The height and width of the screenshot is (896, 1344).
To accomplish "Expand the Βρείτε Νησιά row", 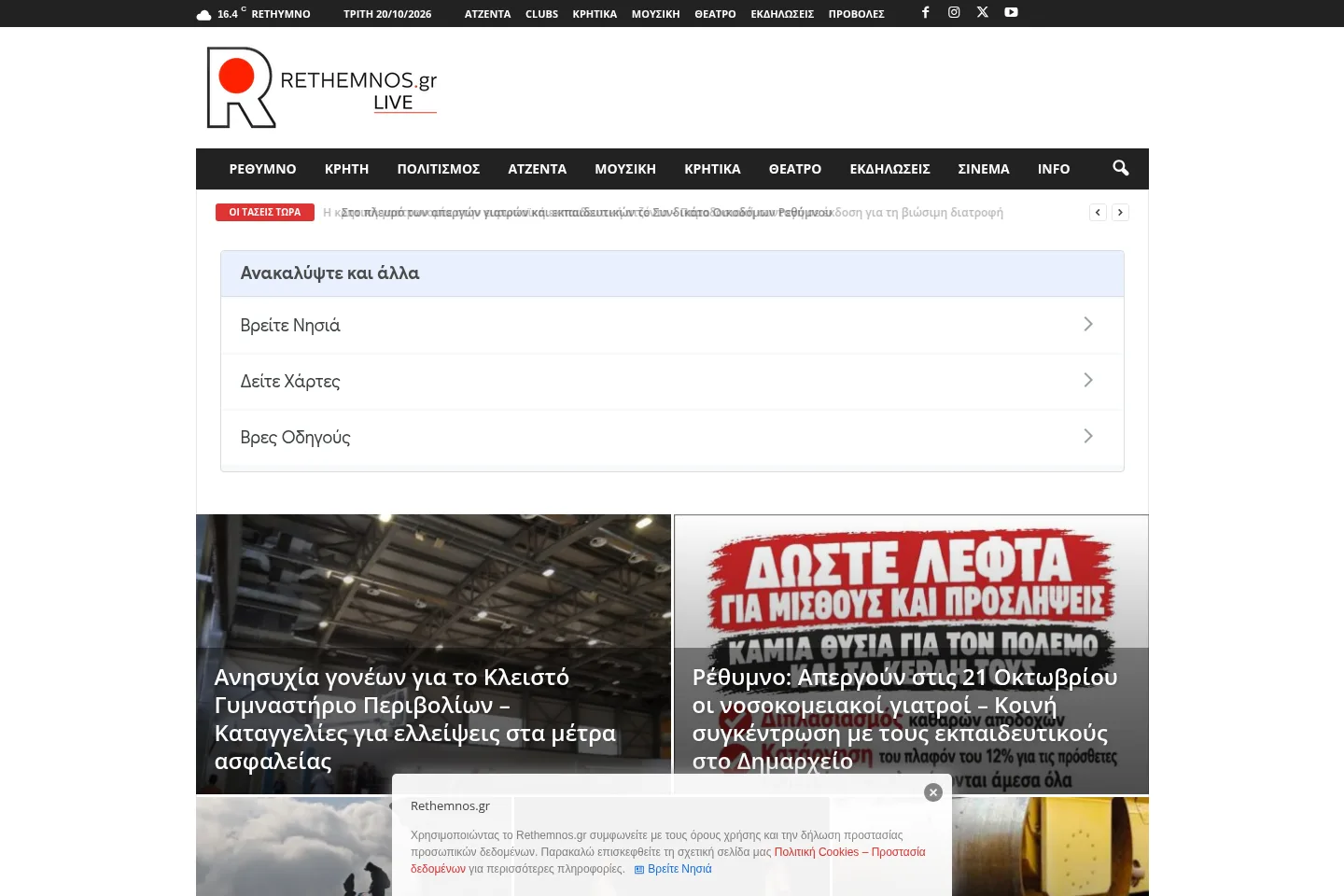I will coord(672,325).
